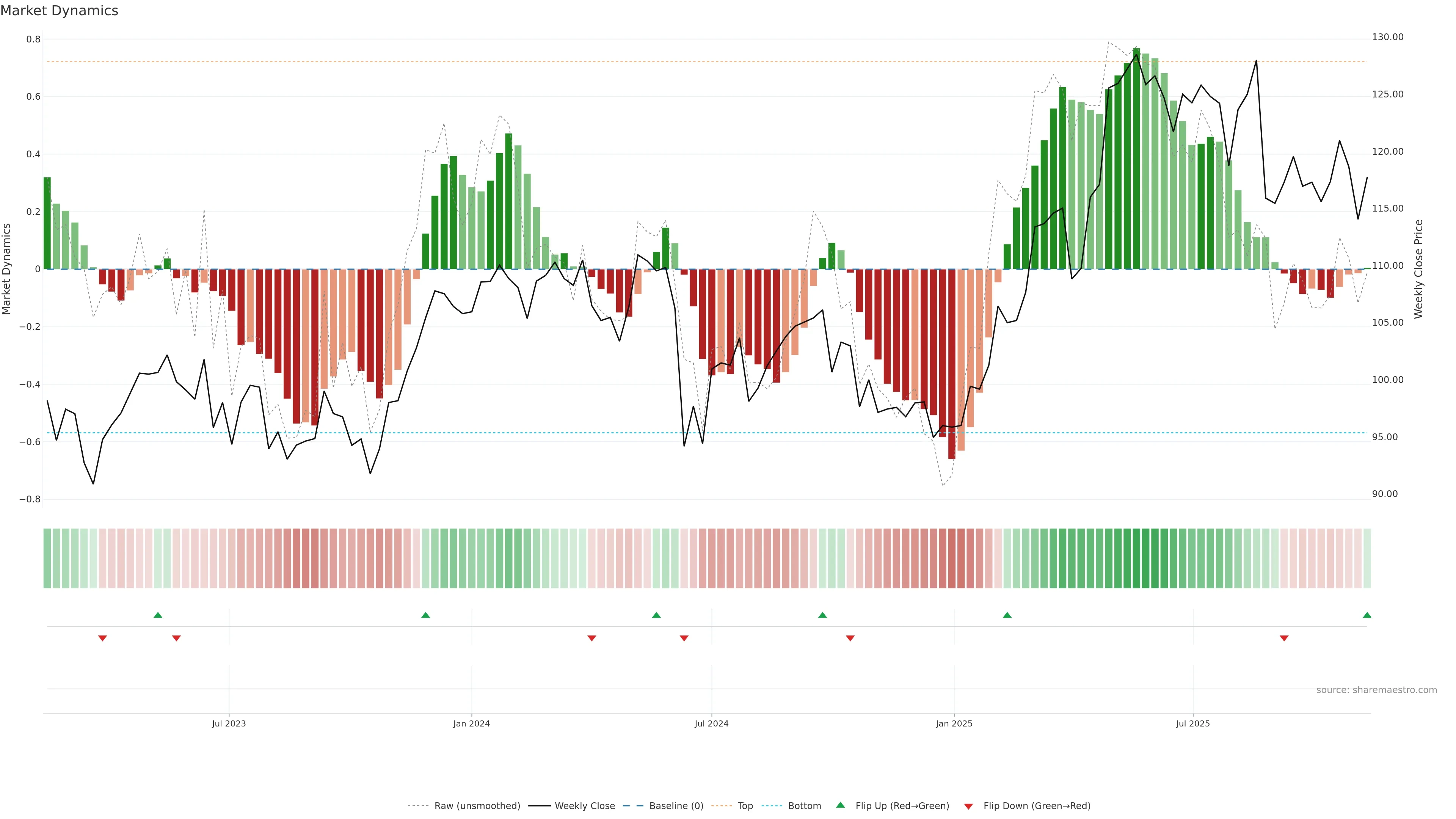Viewport: 1456px width, 819px height.
Task: Toggle the Weekly Close legend entry
Action: 584,806
